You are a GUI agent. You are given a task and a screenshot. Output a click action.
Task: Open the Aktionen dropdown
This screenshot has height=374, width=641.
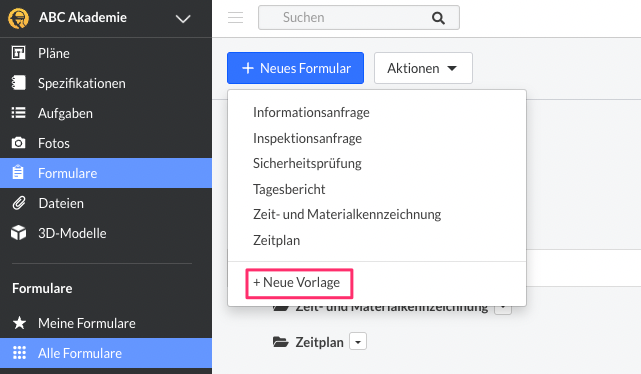(423, 68)
